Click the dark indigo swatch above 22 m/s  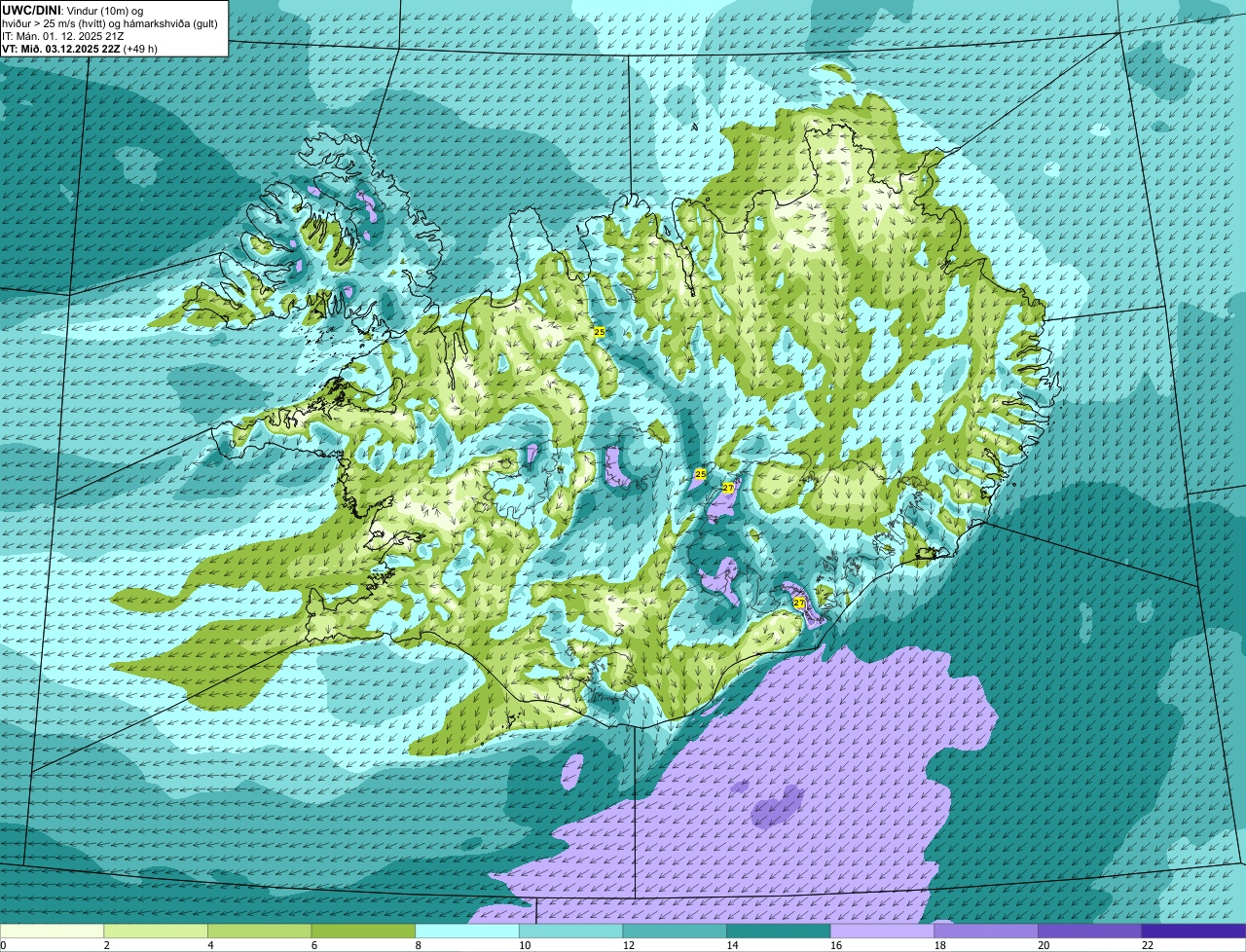click(x=1193, y=931)
